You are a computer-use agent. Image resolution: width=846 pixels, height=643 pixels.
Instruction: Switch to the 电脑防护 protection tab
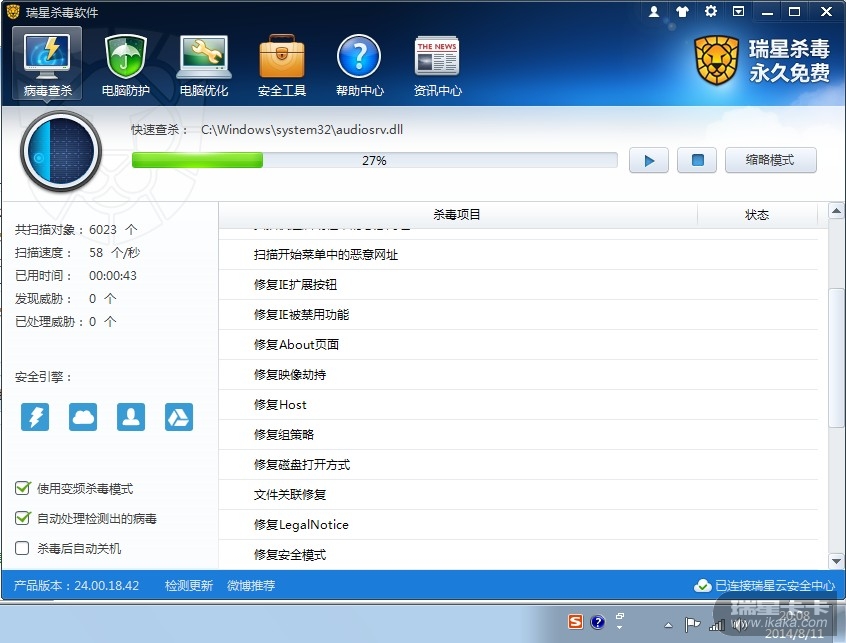pos(125,64)
